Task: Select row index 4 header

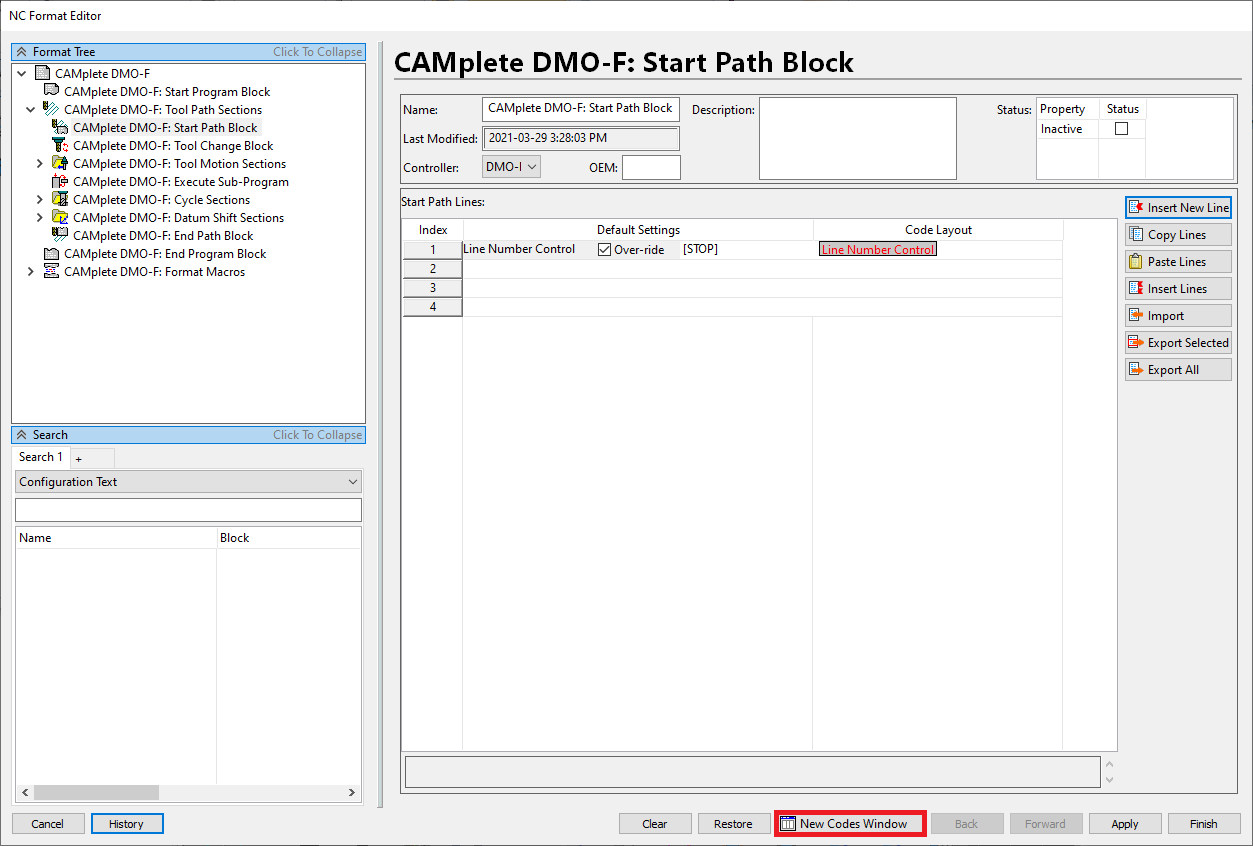Action: point(433,307)
